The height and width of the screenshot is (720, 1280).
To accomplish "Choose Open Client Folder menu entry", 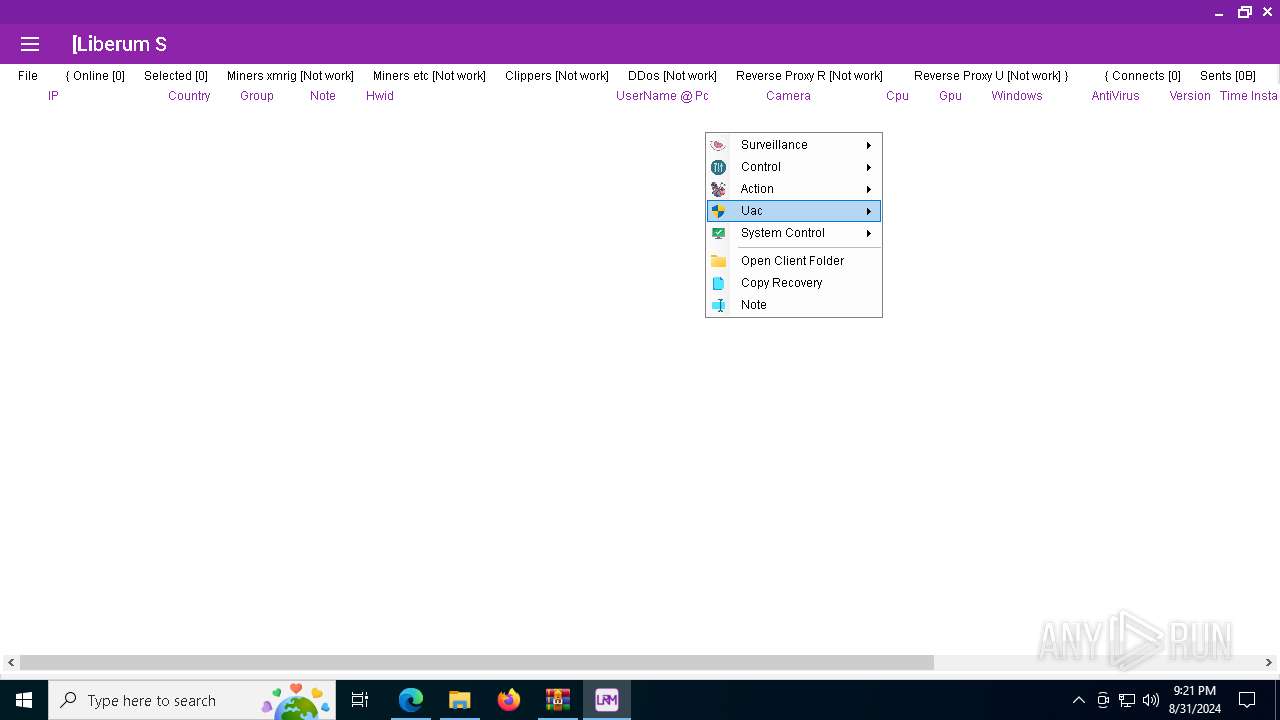I will click(x=792, y=261).
